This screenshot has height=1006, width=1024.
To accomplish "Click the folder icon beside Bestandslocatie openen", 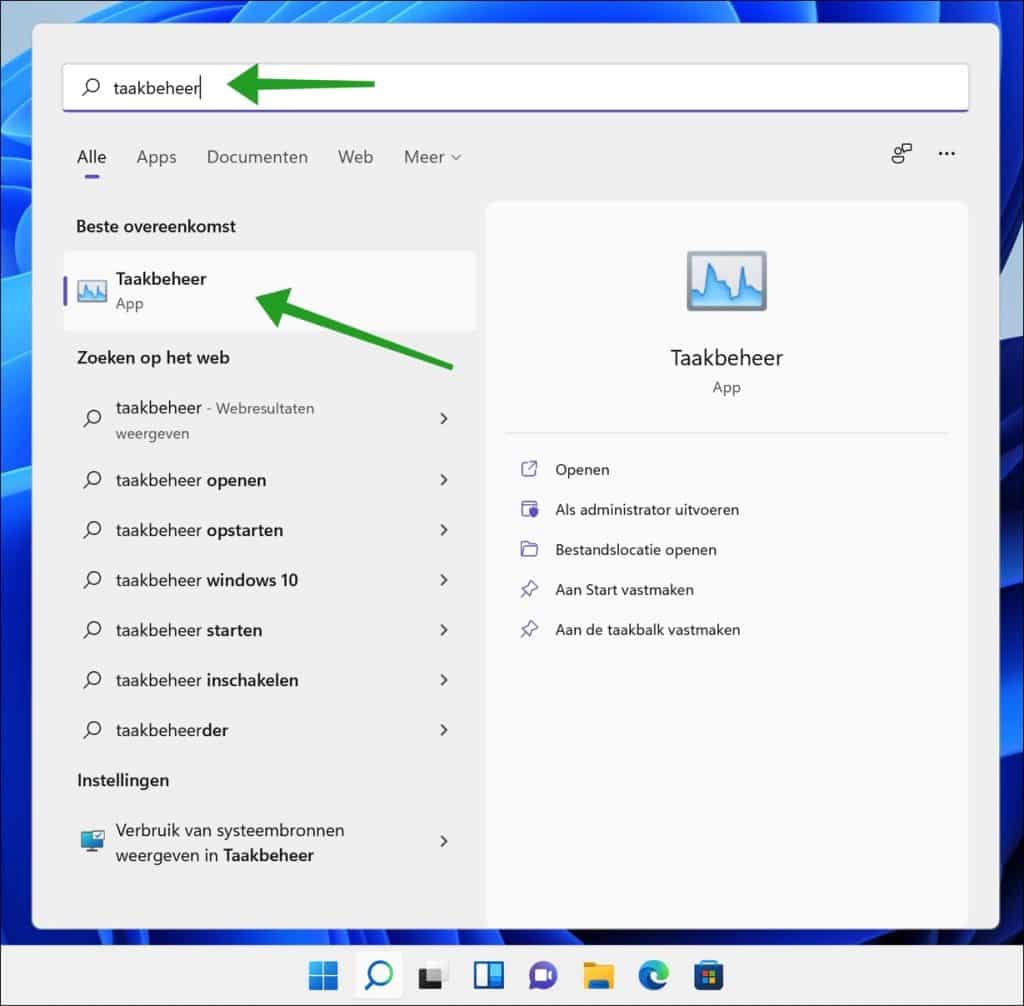I will tap(529, 549).
